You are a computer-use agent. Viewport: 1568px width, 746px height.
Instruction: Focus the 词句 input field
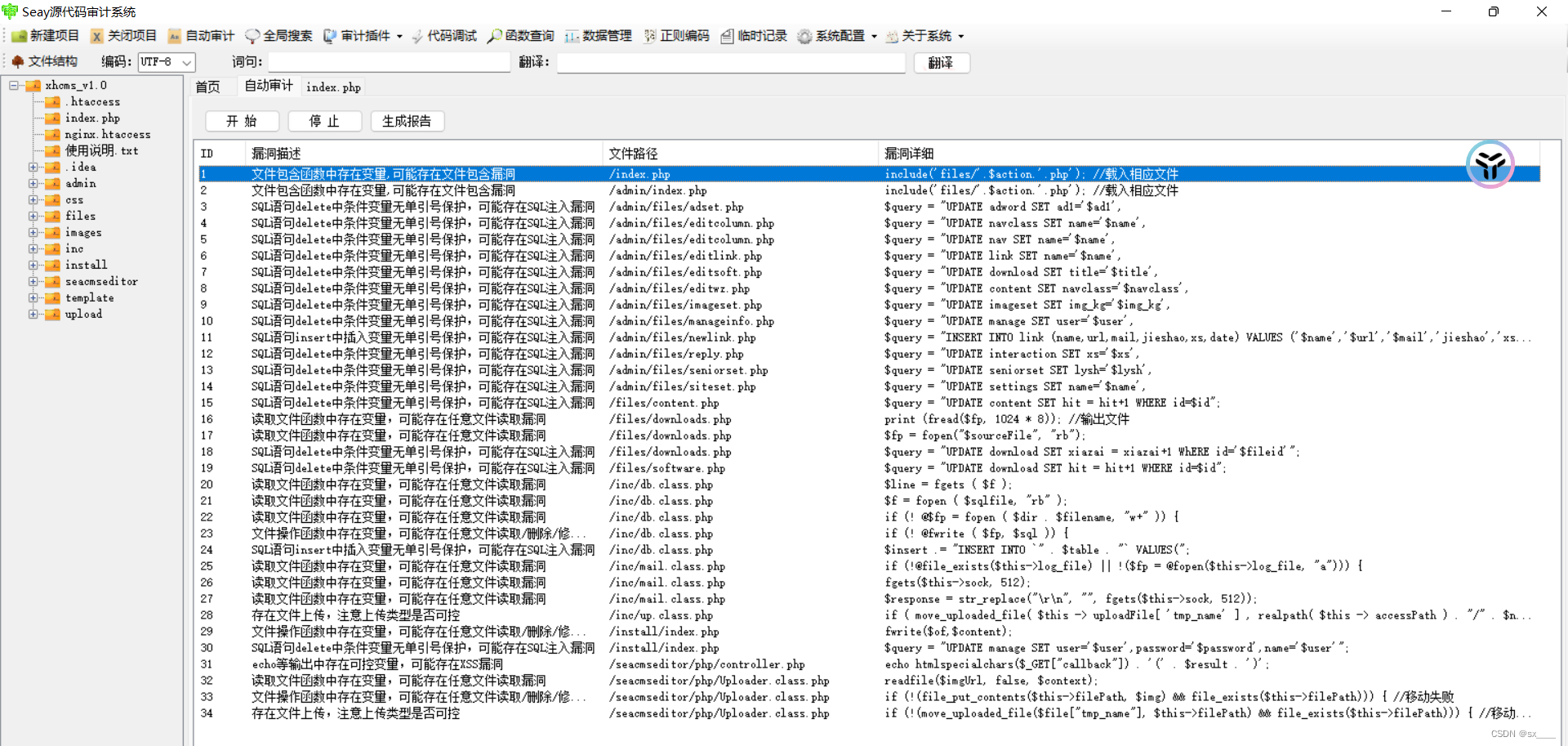[390, 62]
